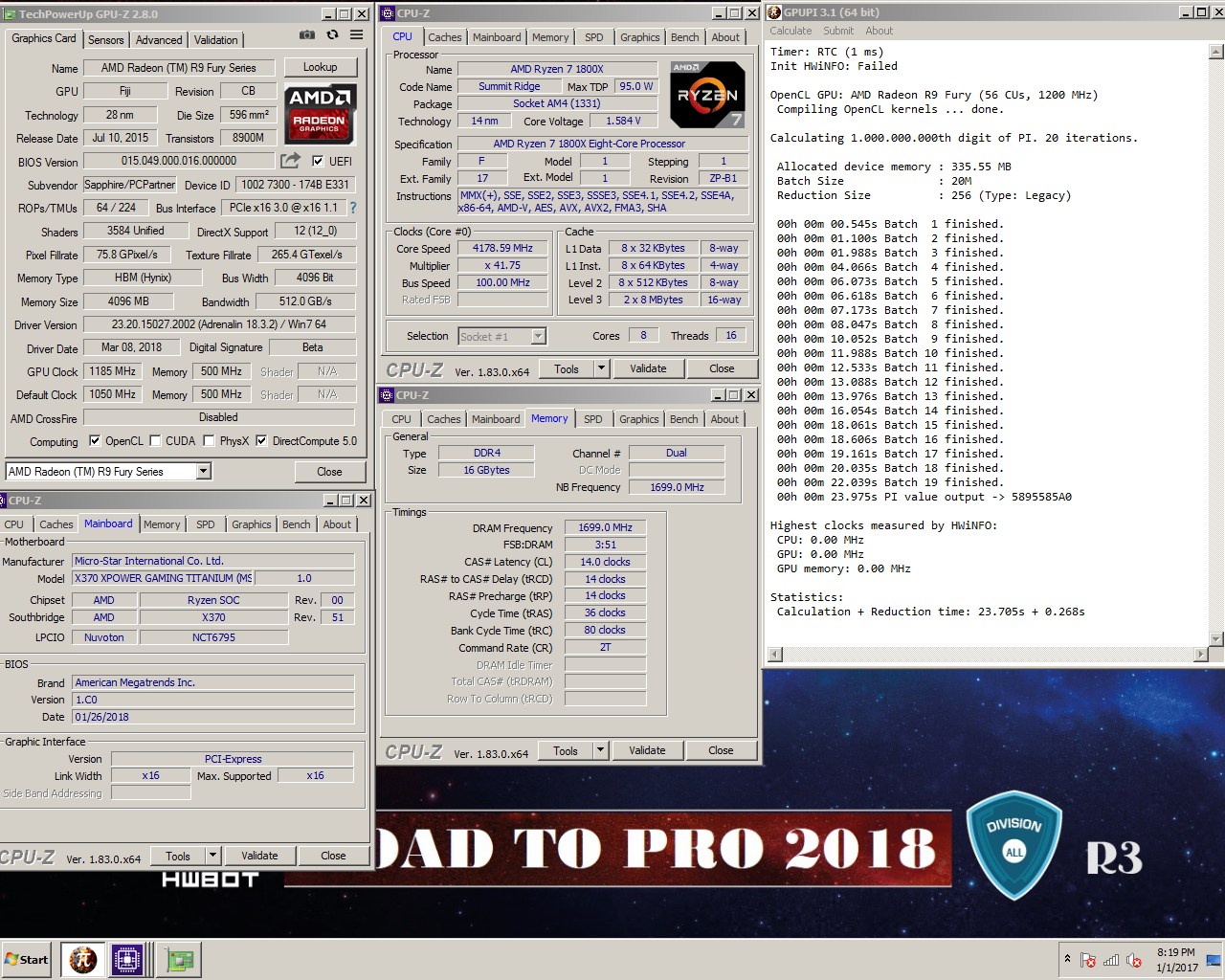Select the mainboard Model field X370 XPOWER GAMING TITANIUM
The image size is (1225, 980).
point(163,578)
